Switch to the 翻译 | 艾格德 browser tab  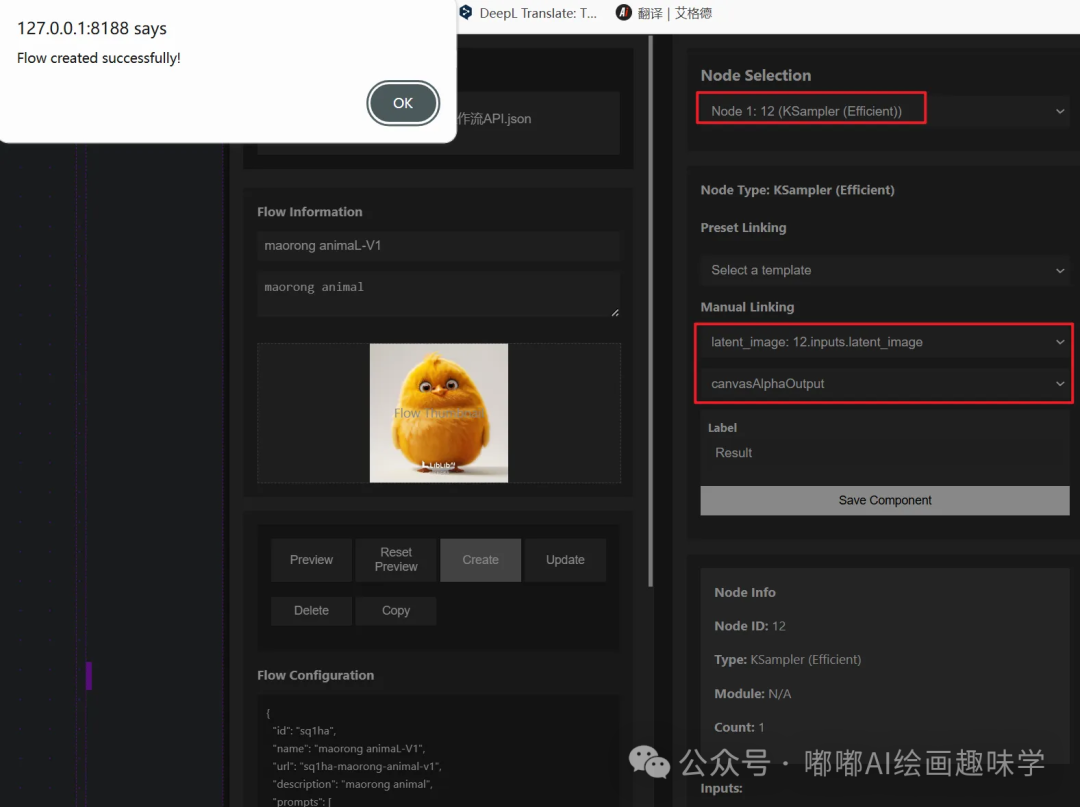(664, 13)
